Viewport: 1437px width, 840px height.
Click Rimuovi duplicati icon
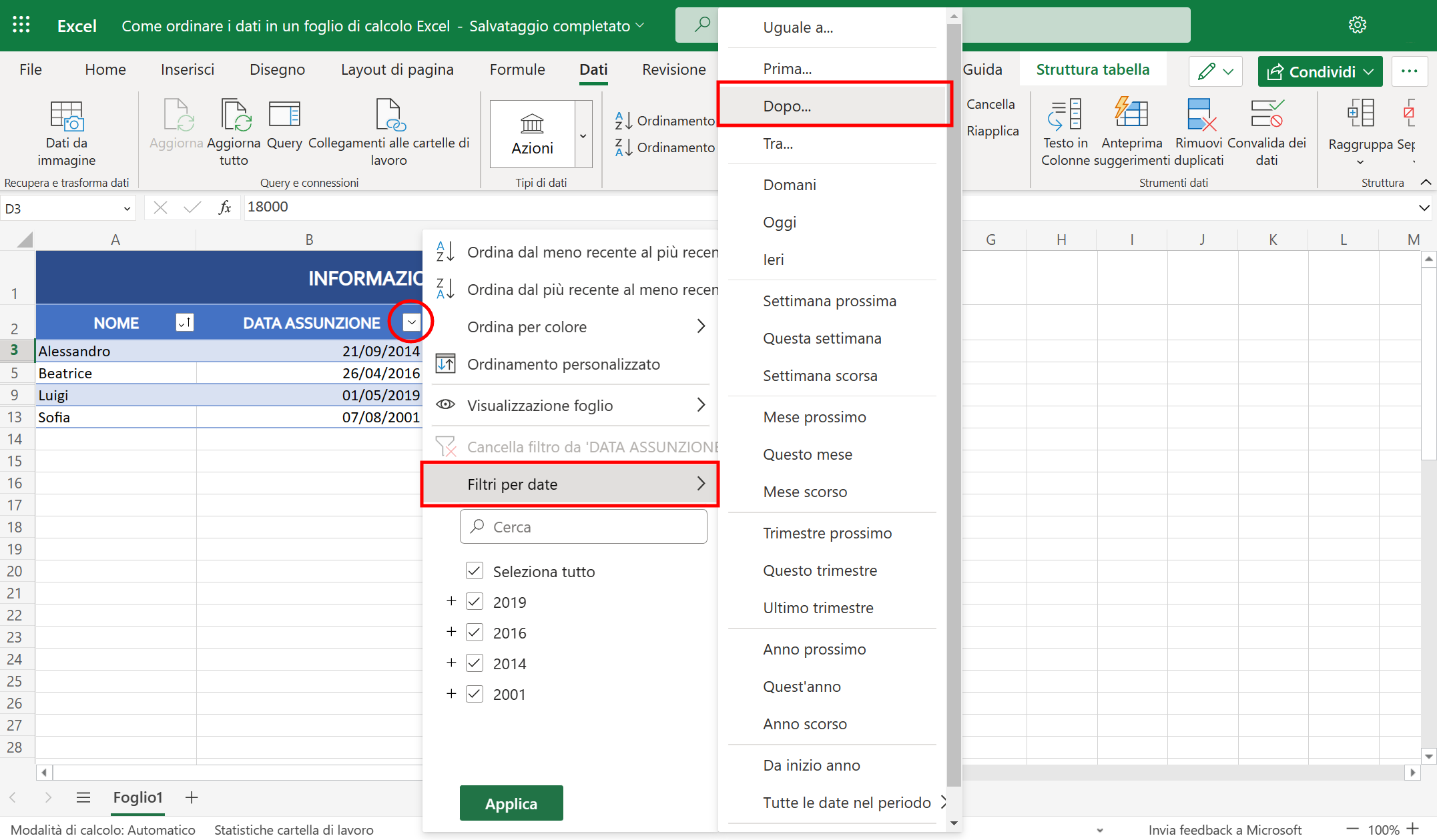click(x=1199, y=115)
